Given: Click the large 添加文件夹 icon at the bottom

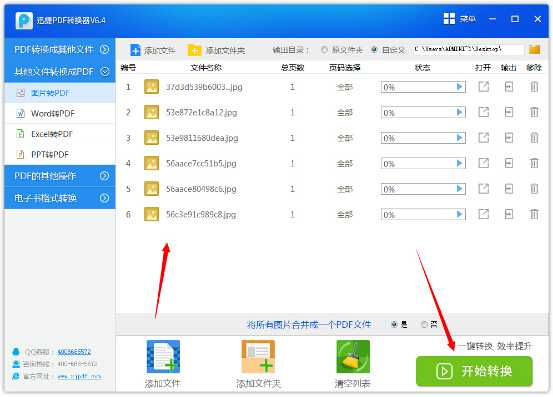Looking at the screenshot, I should pos(258,356).
